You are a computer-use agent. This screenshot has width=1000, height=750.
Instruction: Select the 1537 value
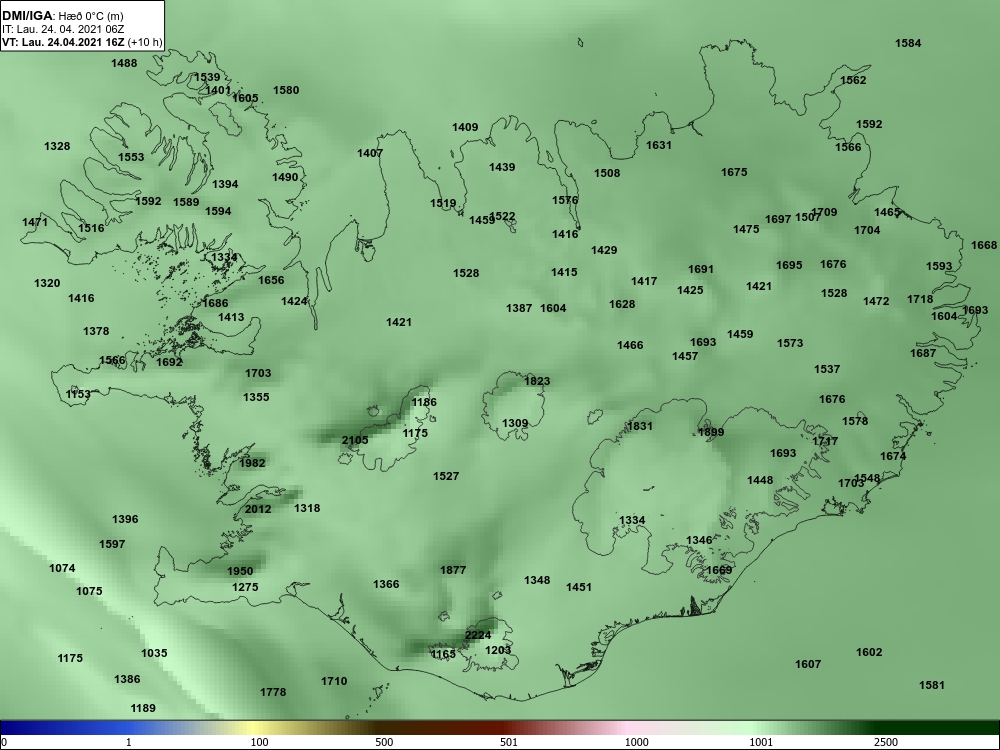827,369
